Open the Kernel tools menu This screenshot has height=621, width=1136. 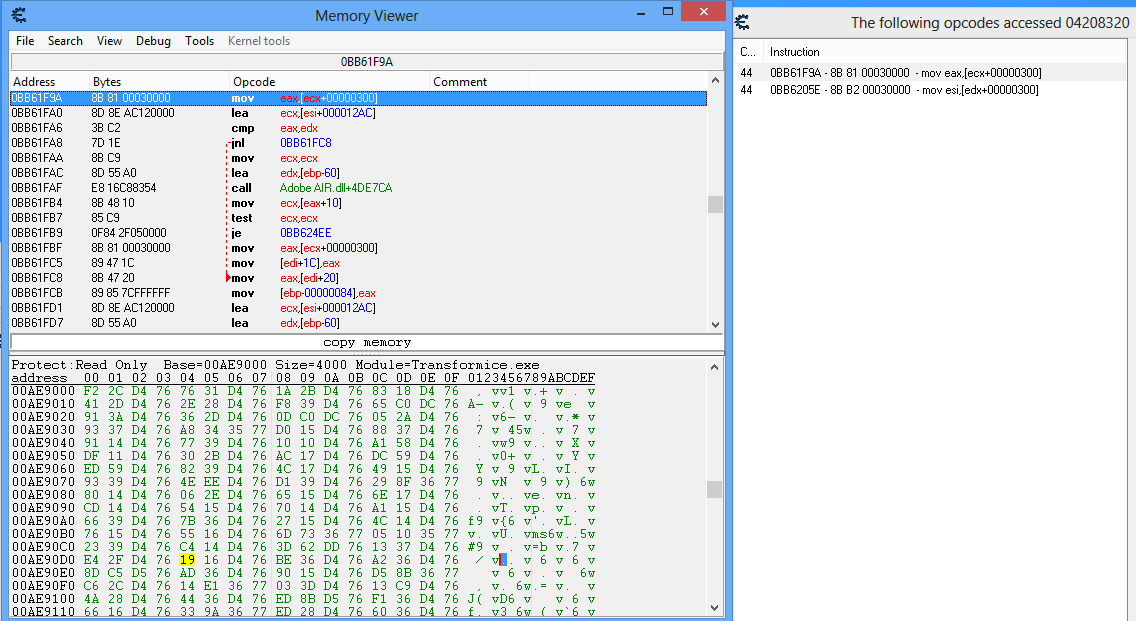coord(258,41)
